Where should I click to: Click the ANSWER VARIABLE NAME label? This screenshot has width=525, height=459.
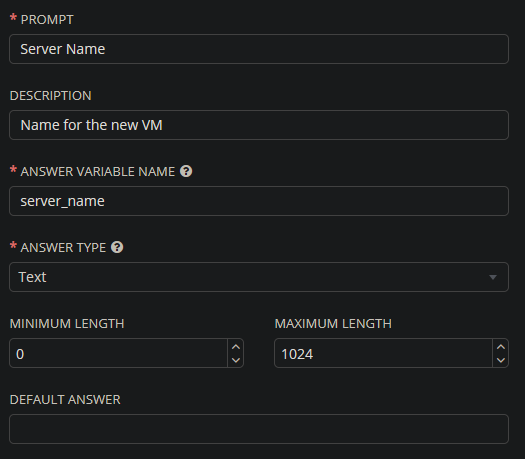coord(97,171)
